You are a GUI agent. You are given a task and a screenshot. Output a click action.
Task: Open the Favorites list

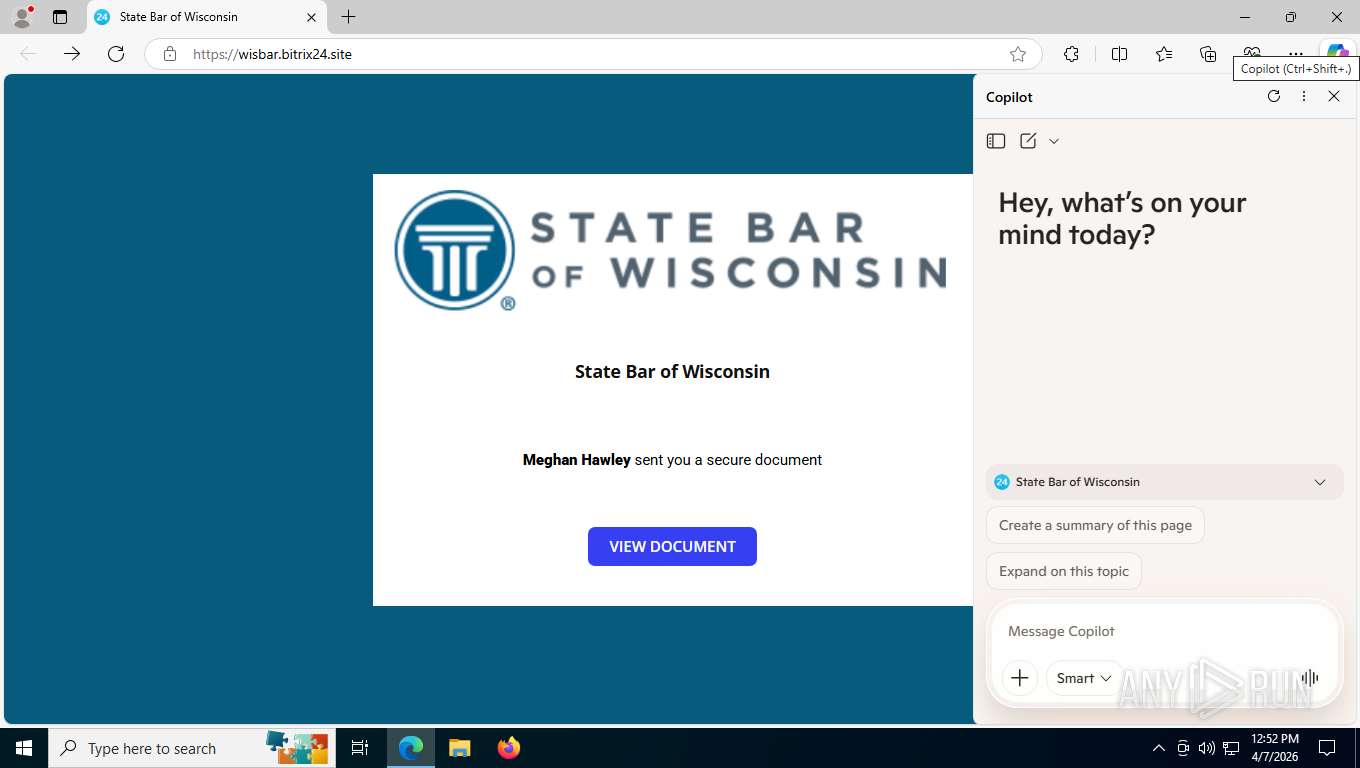pos(1164,54)
